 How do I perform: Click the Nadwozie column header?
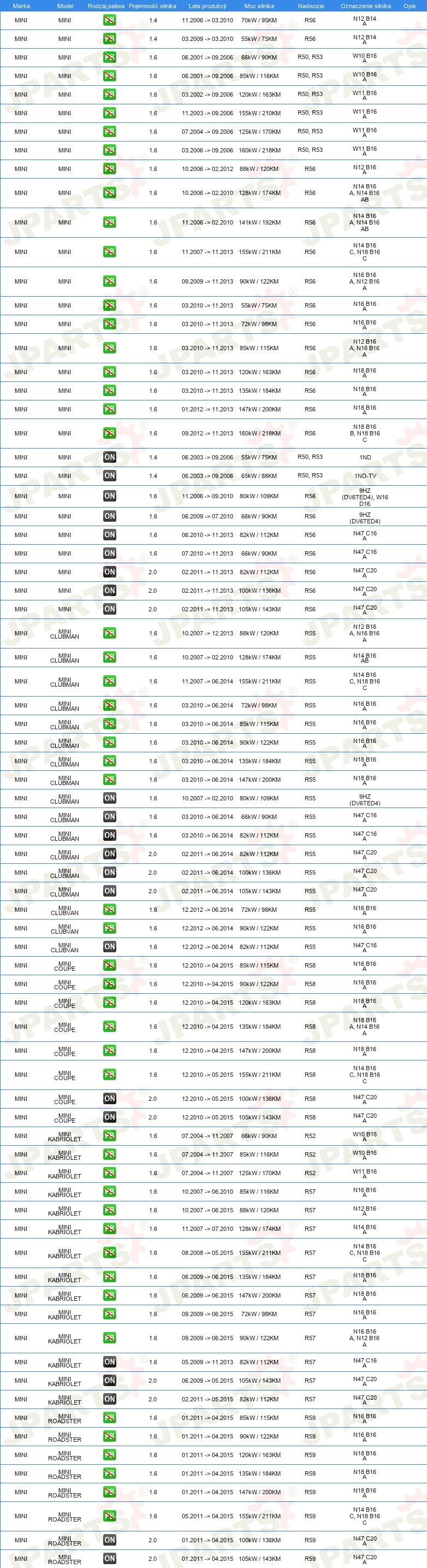(x=311, y=6)
